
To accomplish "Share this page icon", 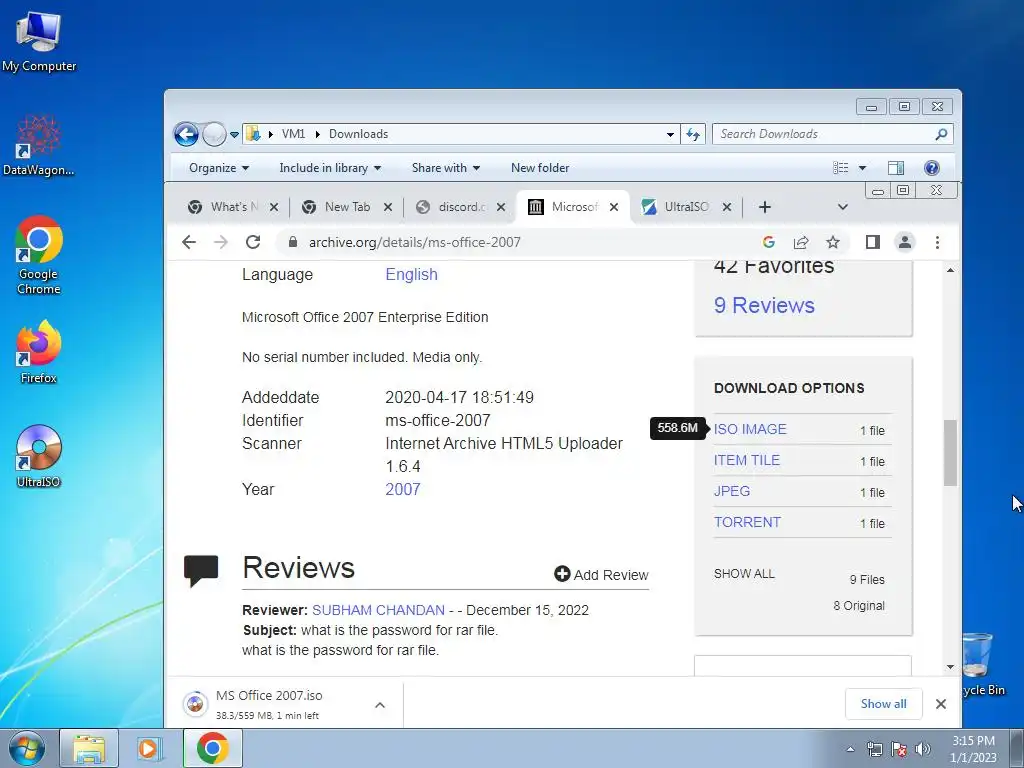I will (x=801, y=242).
